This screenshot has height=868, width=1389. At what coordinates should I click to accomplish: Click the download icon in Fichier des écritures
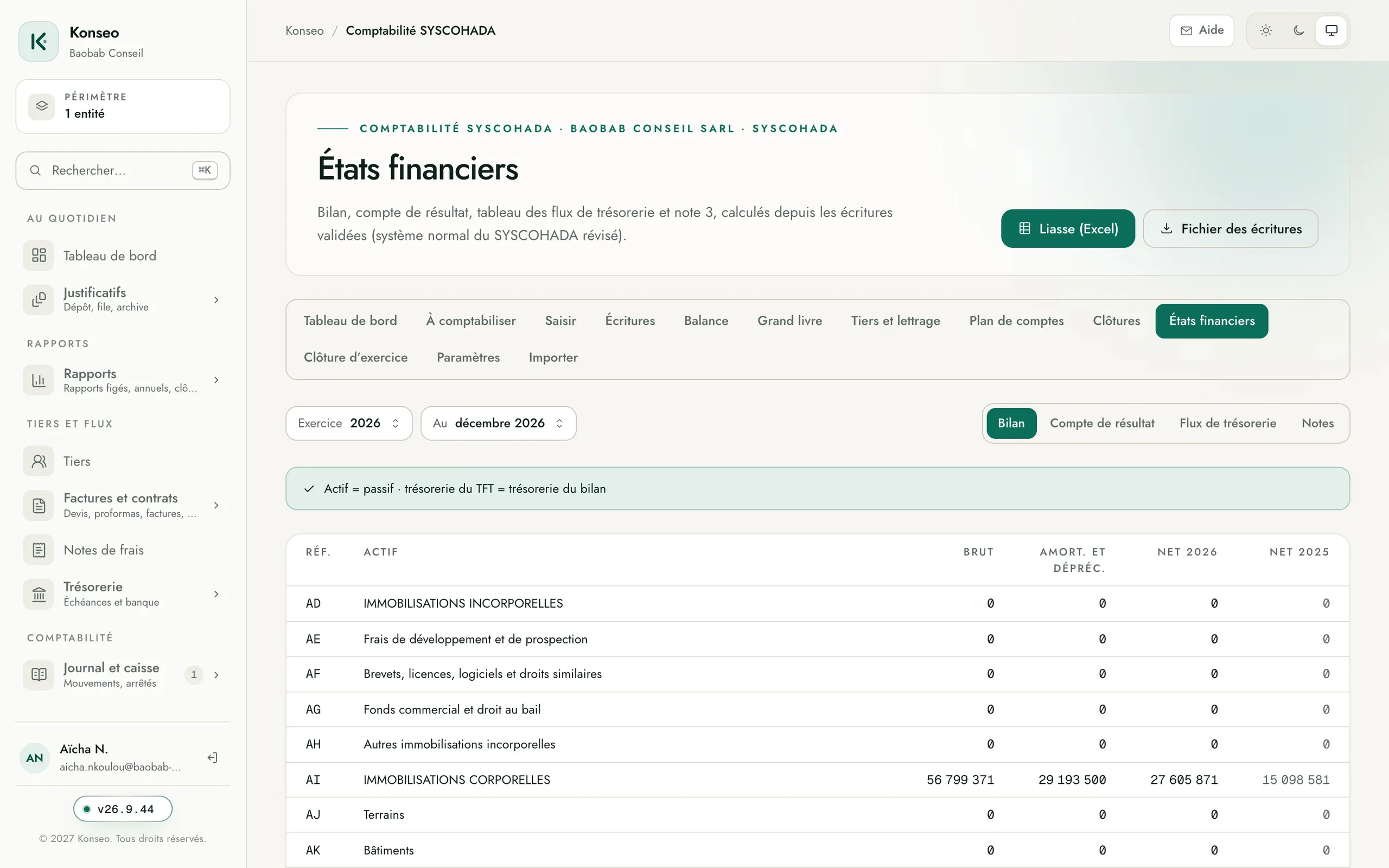pos(1167,228)
